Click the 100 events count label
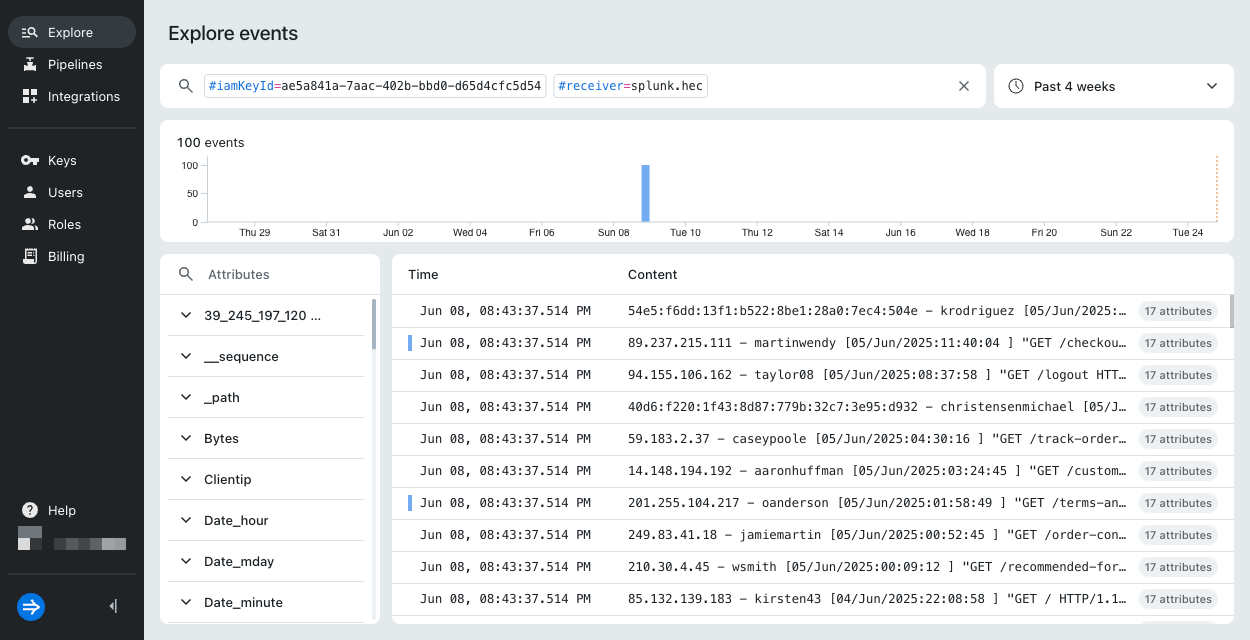 [211, 143]
